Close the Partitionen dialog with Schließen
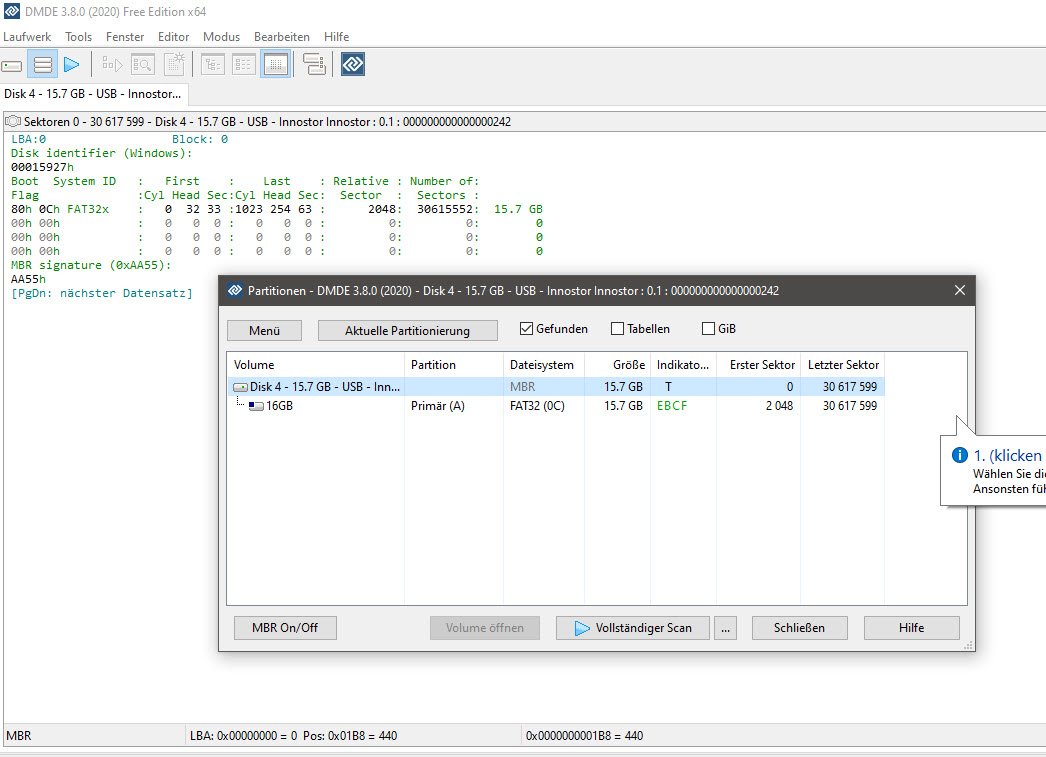This screenshot has width=1046, height=757. pyautogui.click(x=800, y=628)
